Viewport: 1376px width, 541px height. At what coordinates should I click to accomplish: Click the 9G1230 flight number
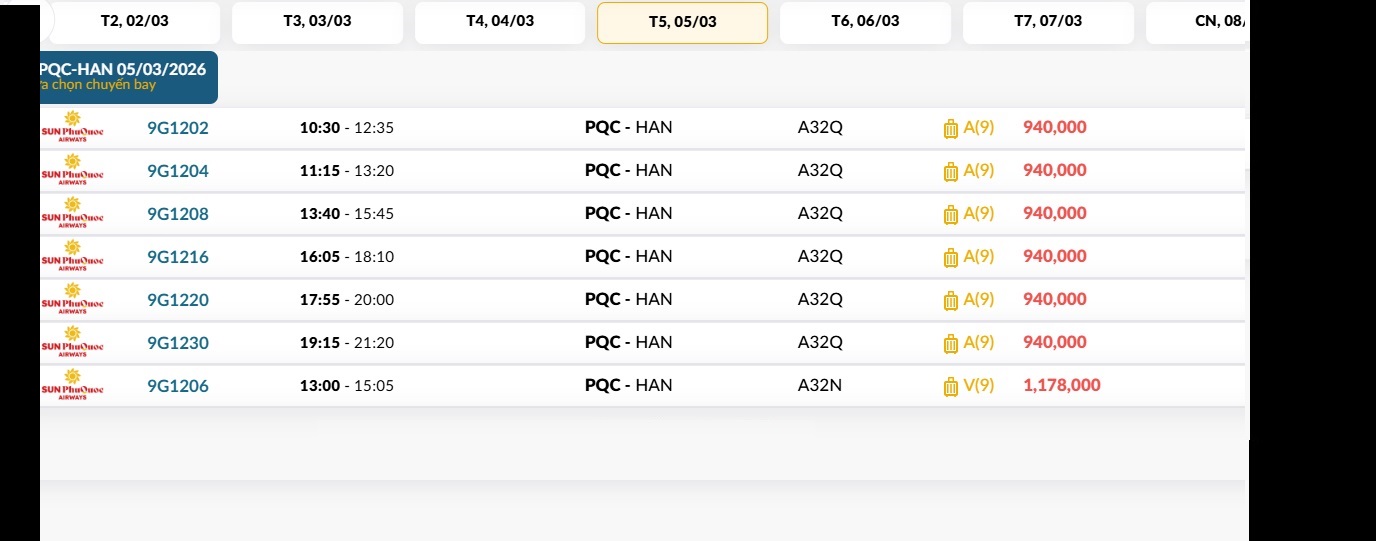click(x=178, y=343)
